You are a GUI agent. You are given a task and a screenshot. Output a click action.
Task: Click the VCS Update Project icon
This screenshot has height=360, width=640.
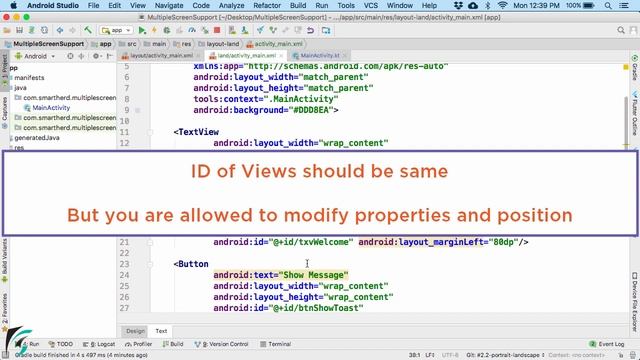click(x=260, y=30)
